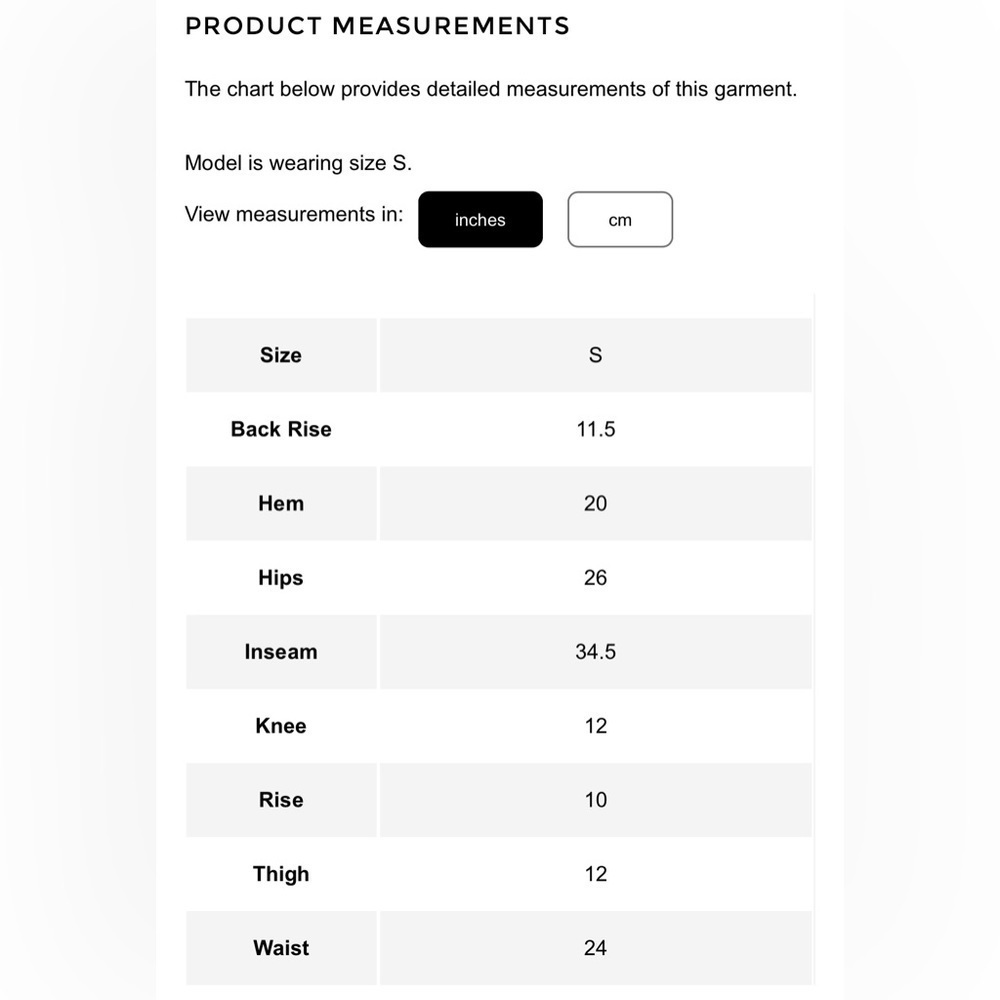Select the rise value 10

point(596,800)
